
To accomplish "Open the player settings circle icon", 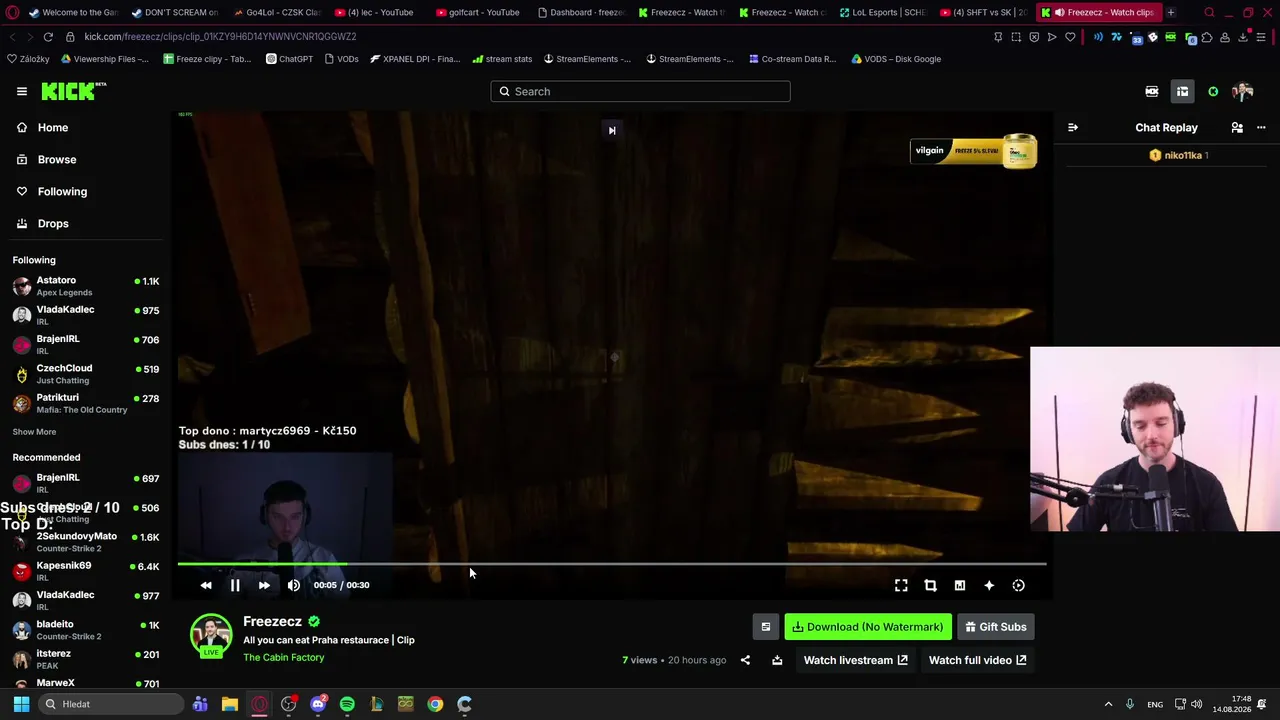I will pos(1018,585).
